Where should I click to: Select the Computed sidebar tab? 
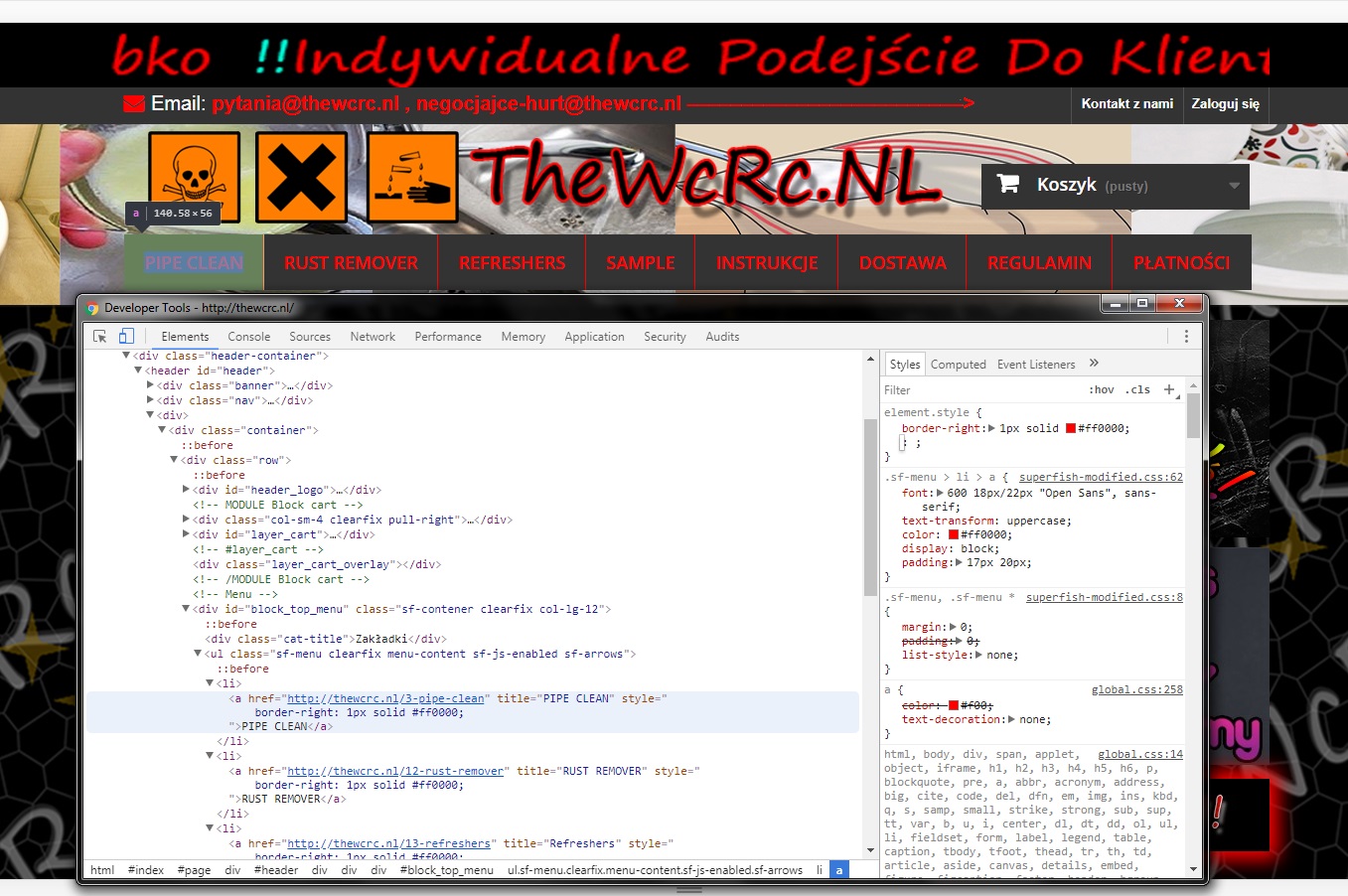pyautogui.click(x=959, y=365)
